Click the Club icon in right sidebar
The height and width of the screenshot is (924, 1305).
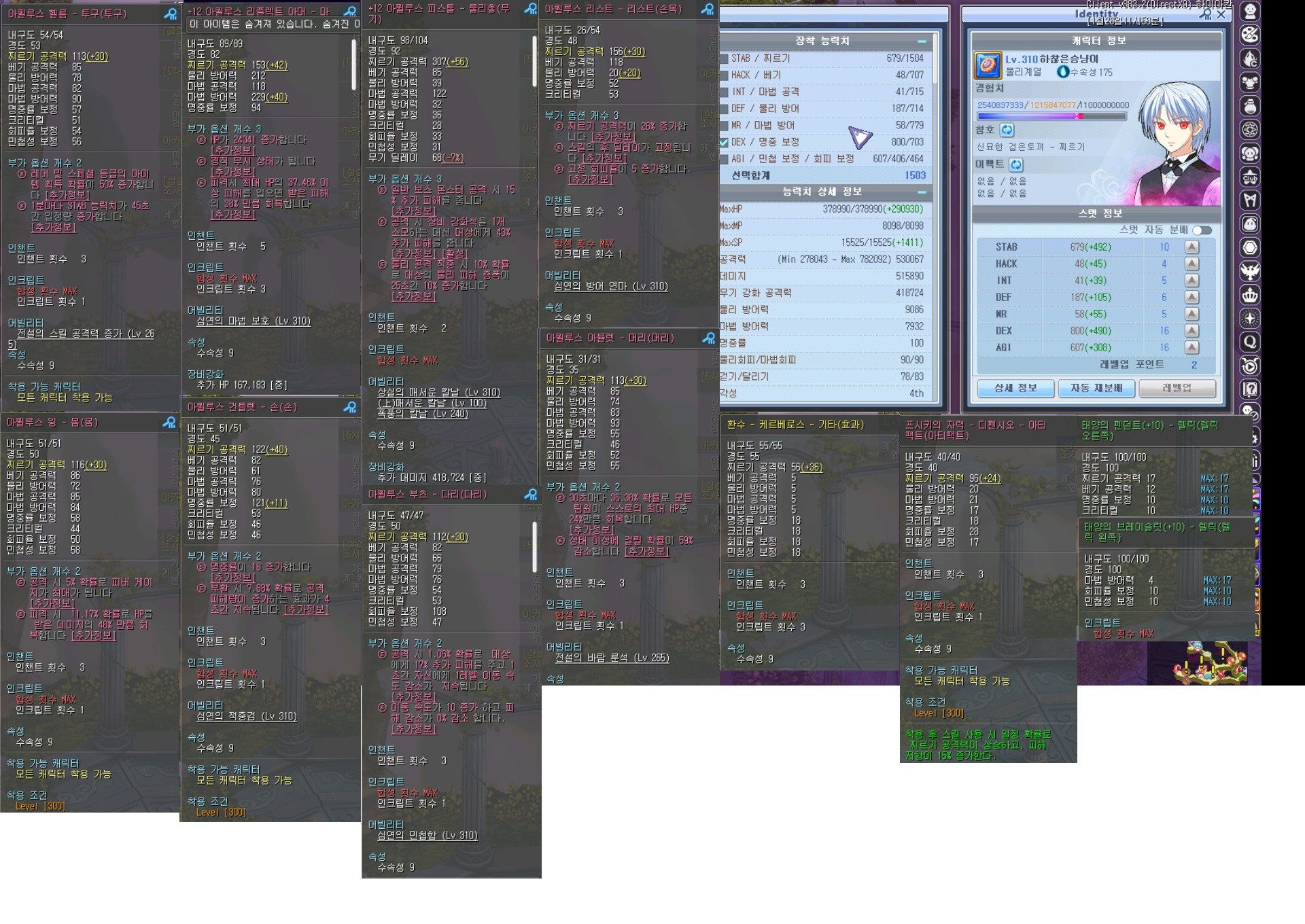[x=1250, y=177]
